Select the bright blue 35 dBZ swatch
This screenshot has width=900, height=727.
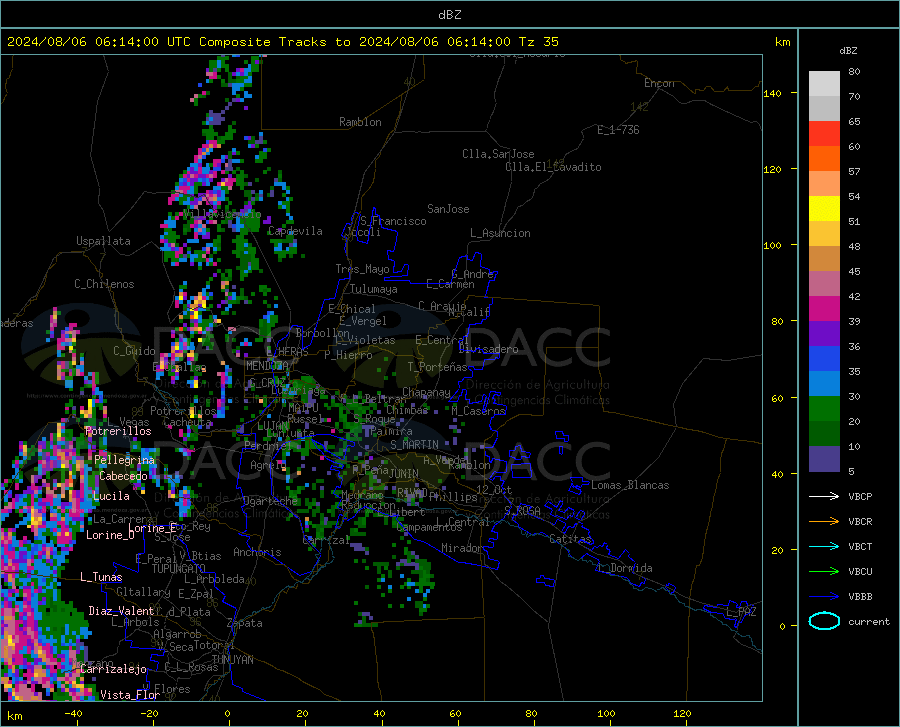coord(824,359)
